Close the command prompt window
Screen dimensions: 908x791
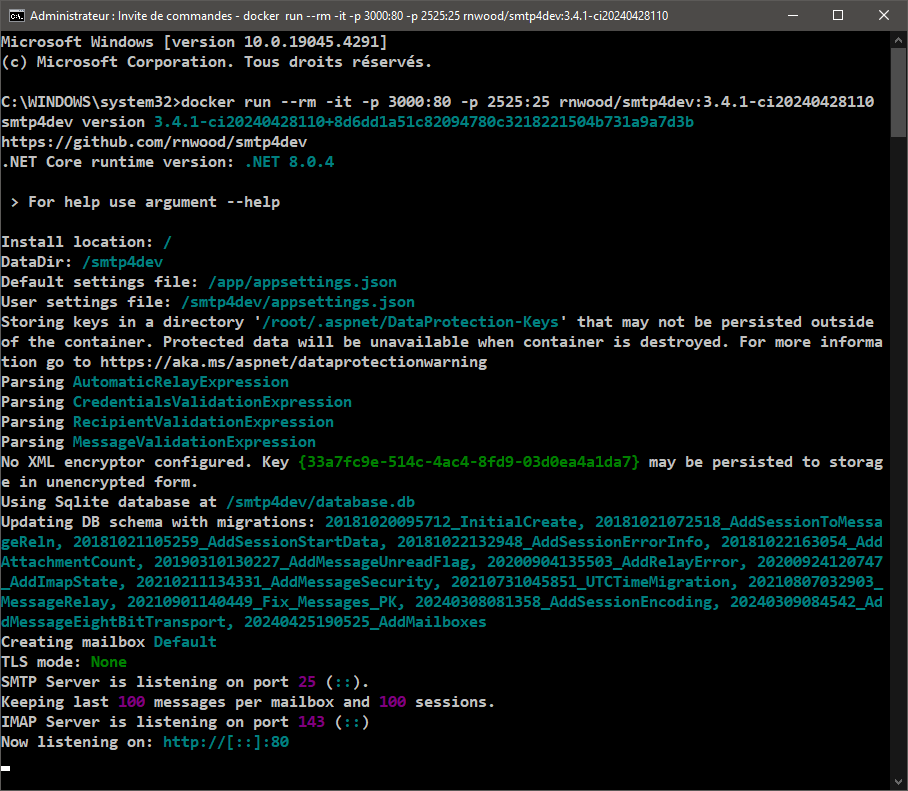(884, 16)
